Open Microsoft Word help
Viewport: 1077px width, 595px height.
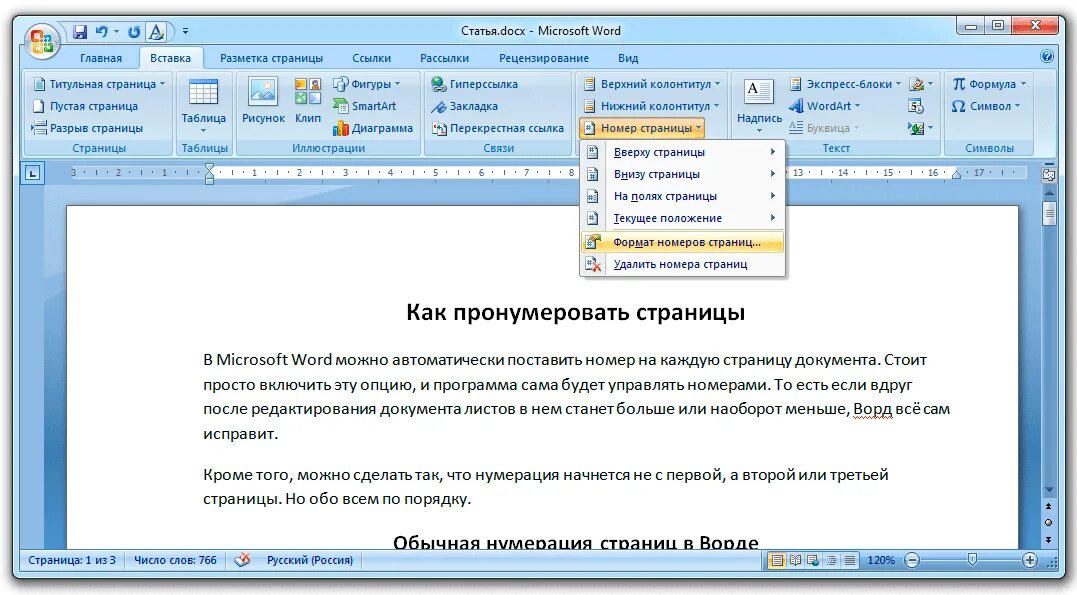(x=1047, y=56)
